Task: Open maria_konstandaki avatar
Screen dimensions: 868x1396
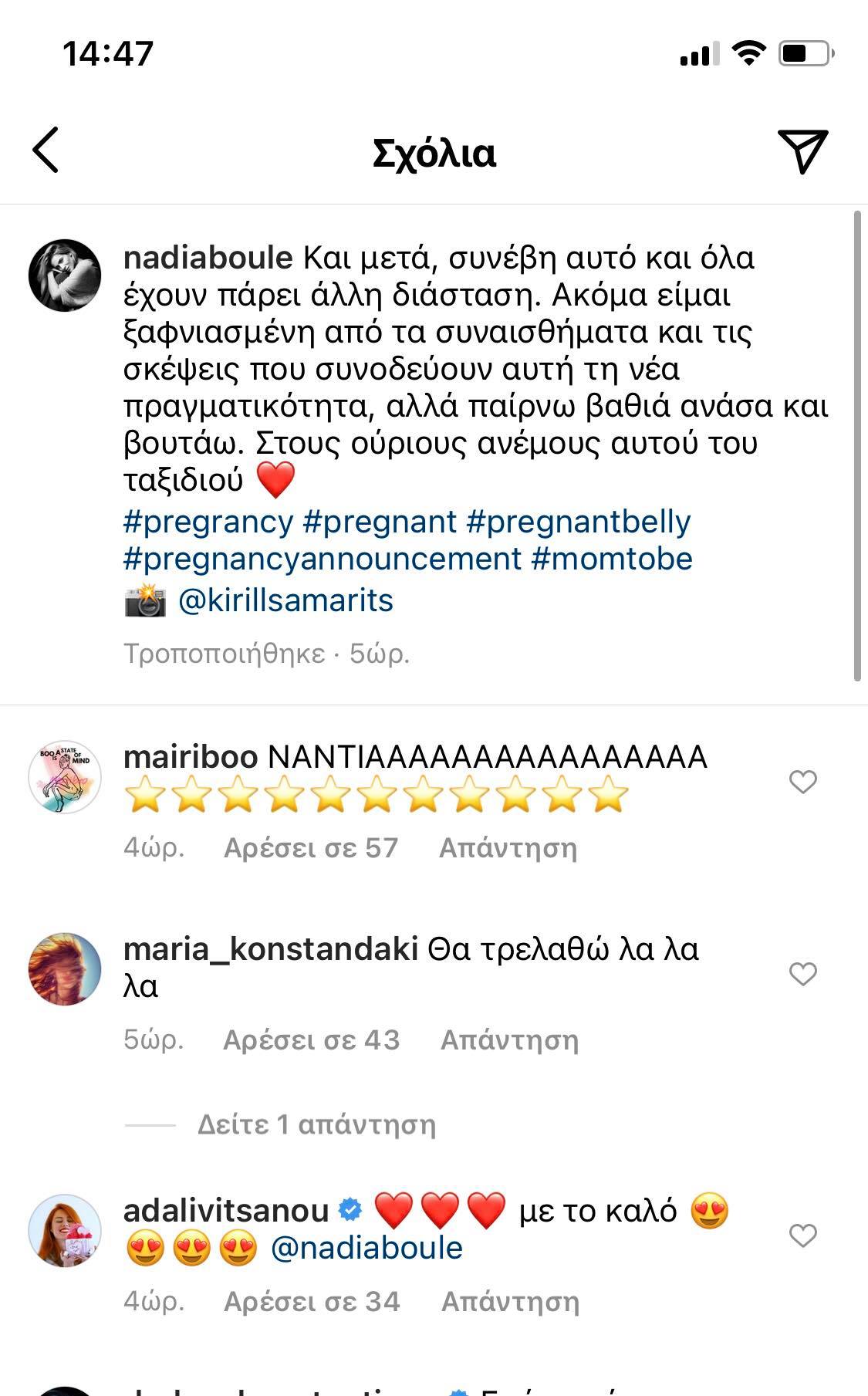Action: pyautogui.click(x=65, y=969)
